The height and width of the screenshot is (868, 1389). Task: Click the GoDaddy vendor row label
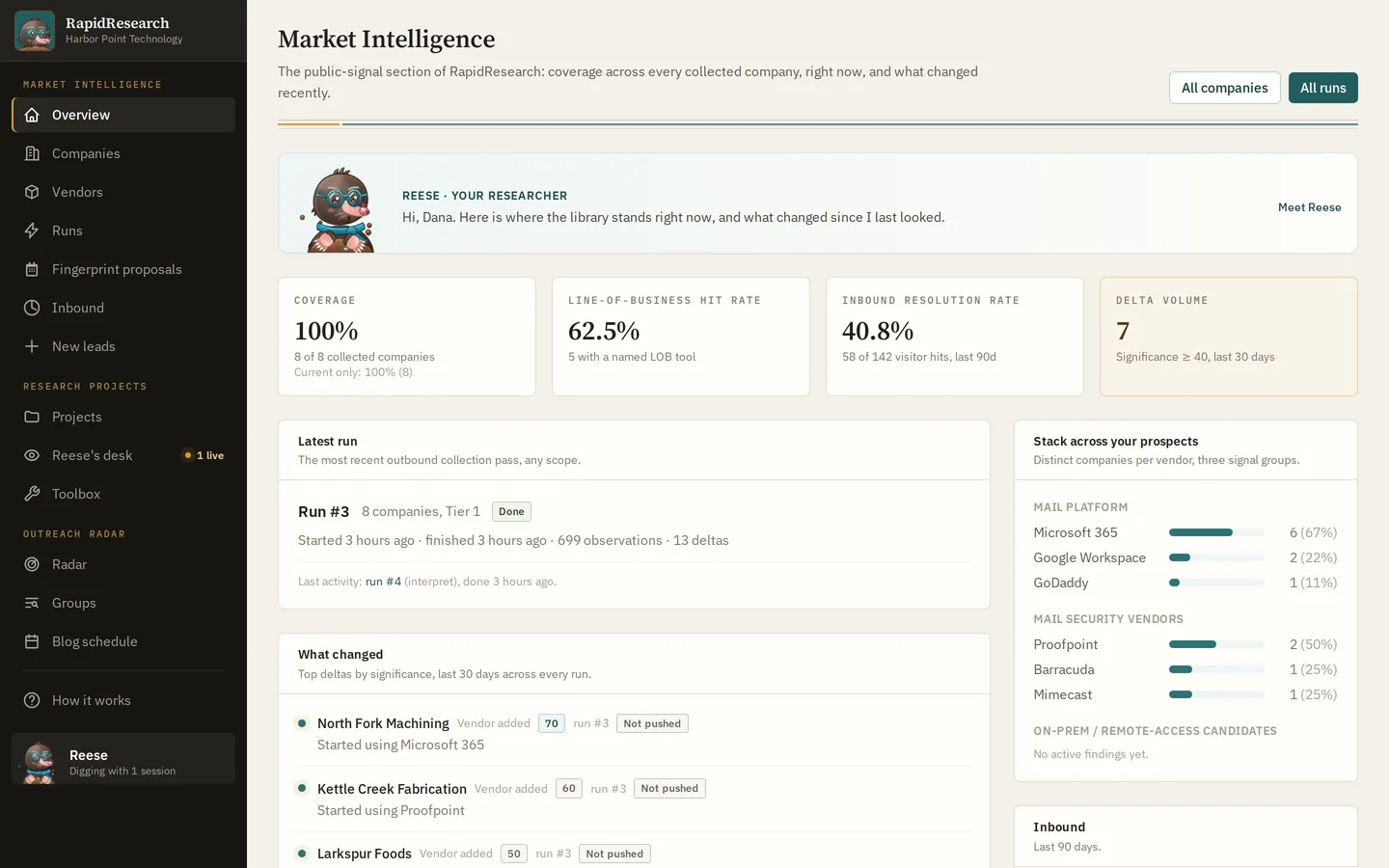pyautogui.click(x=1061, y=583)
